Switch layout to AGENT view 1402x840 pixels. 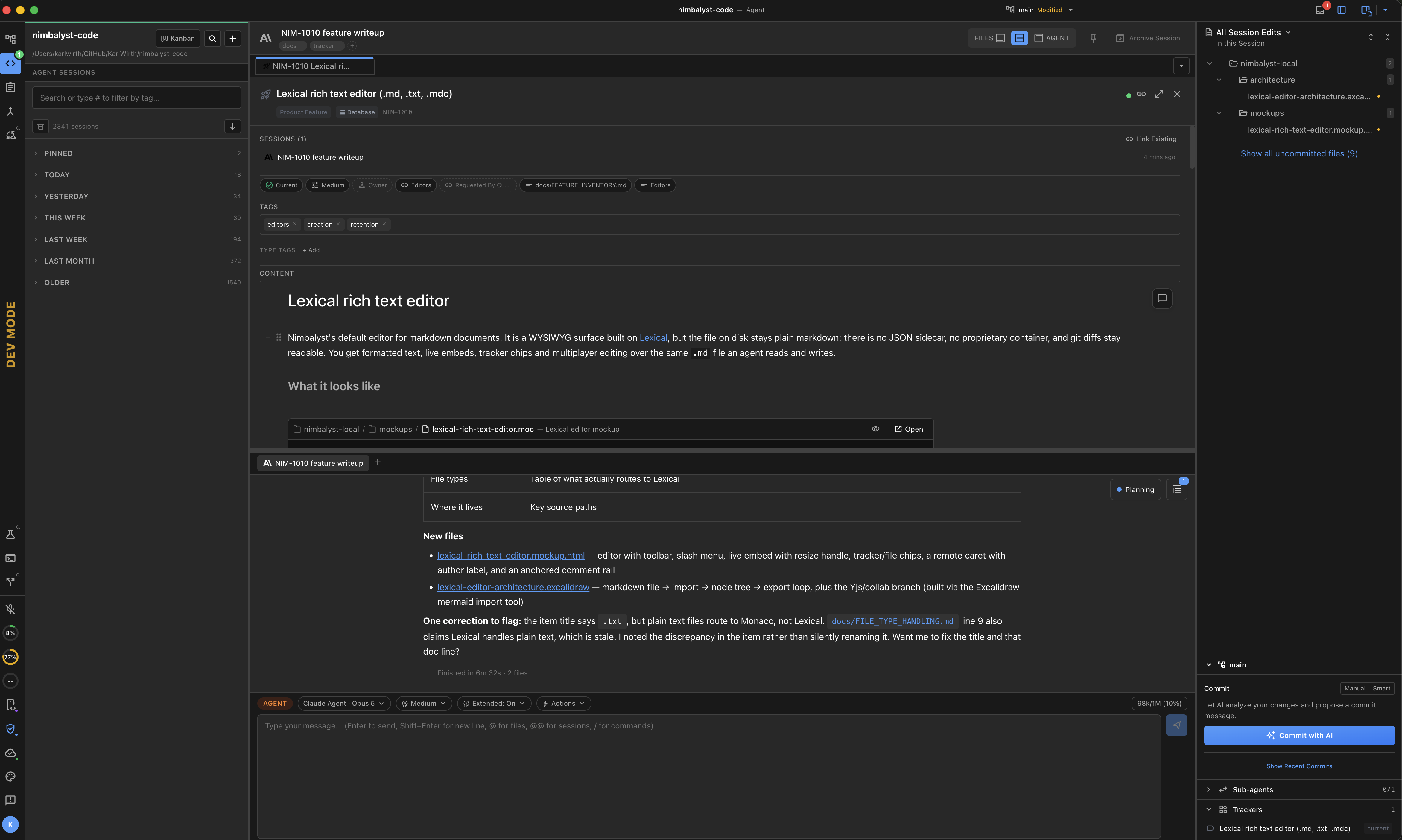[1052, 38]
